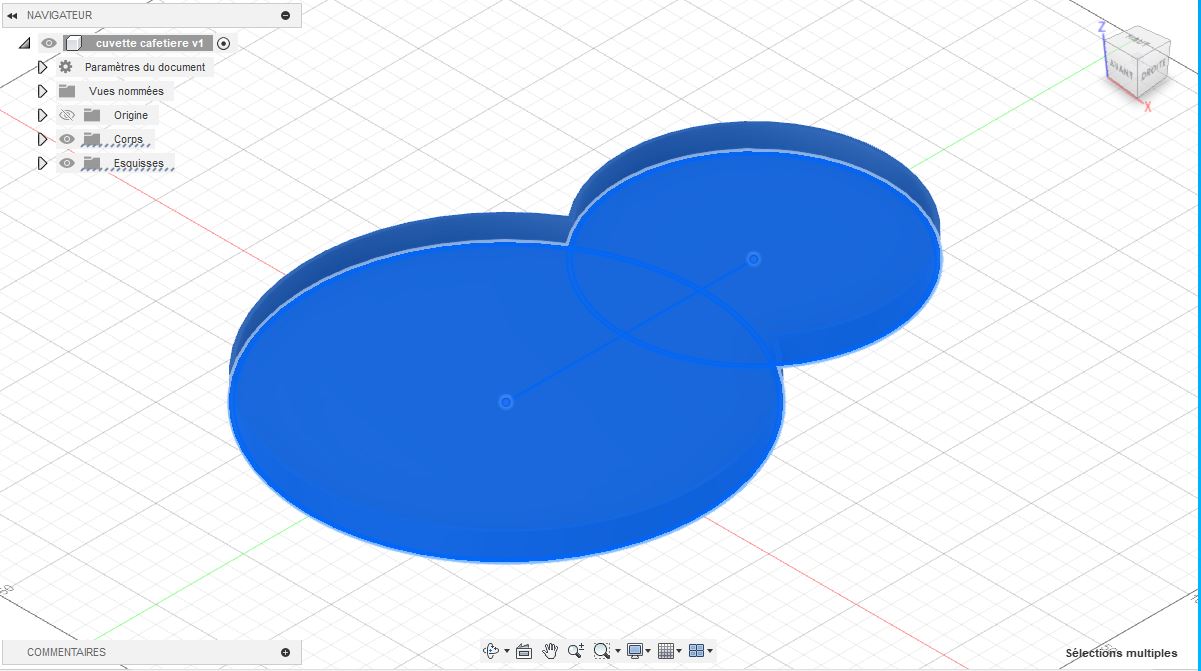Select the Esquisses item in the browser
Image resolution: width=1201 pixels, height=671 pixels.
click(138, 163)
